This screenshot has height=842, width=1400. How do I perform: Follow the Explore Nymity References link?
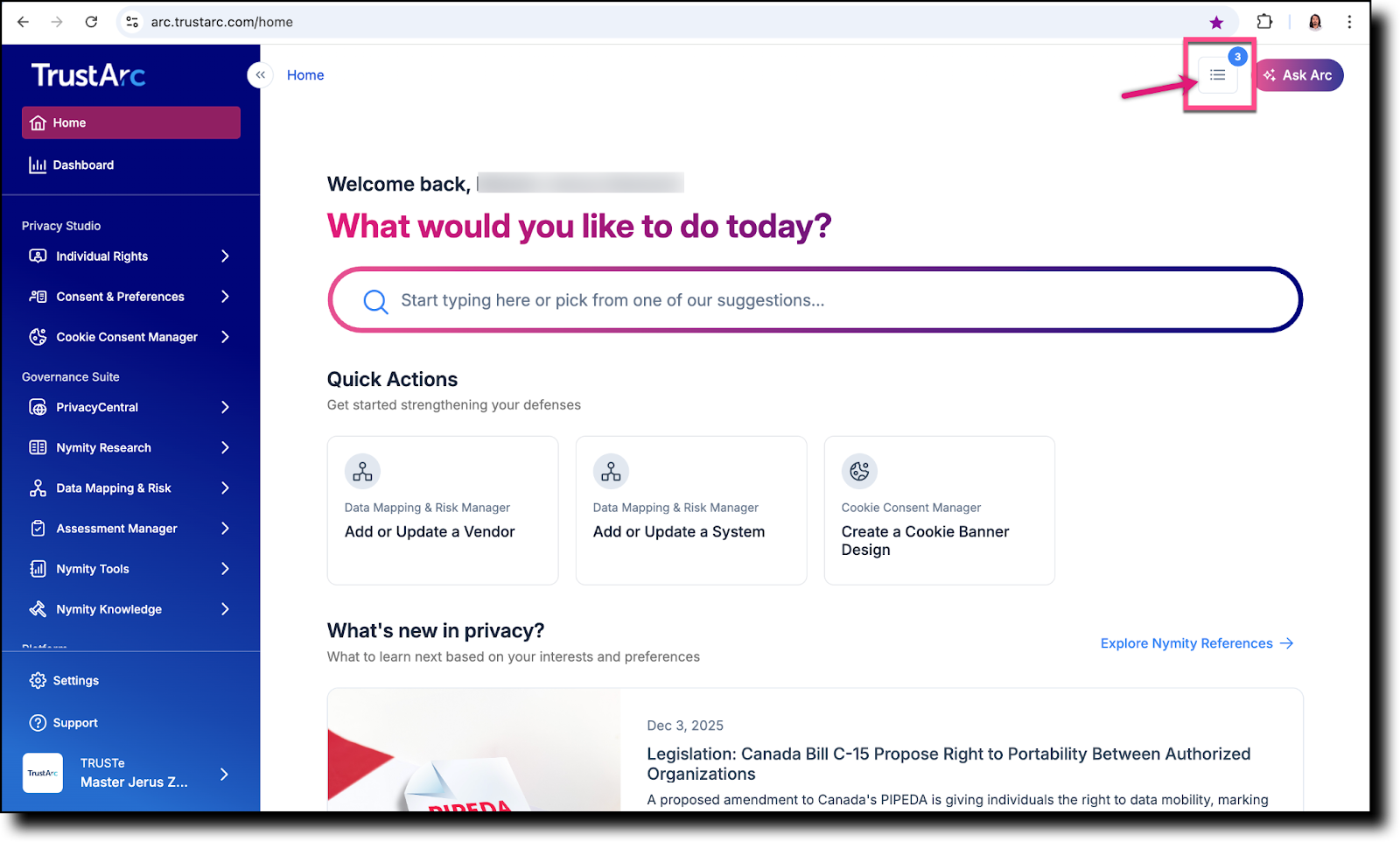click(x=1197, y=643)
